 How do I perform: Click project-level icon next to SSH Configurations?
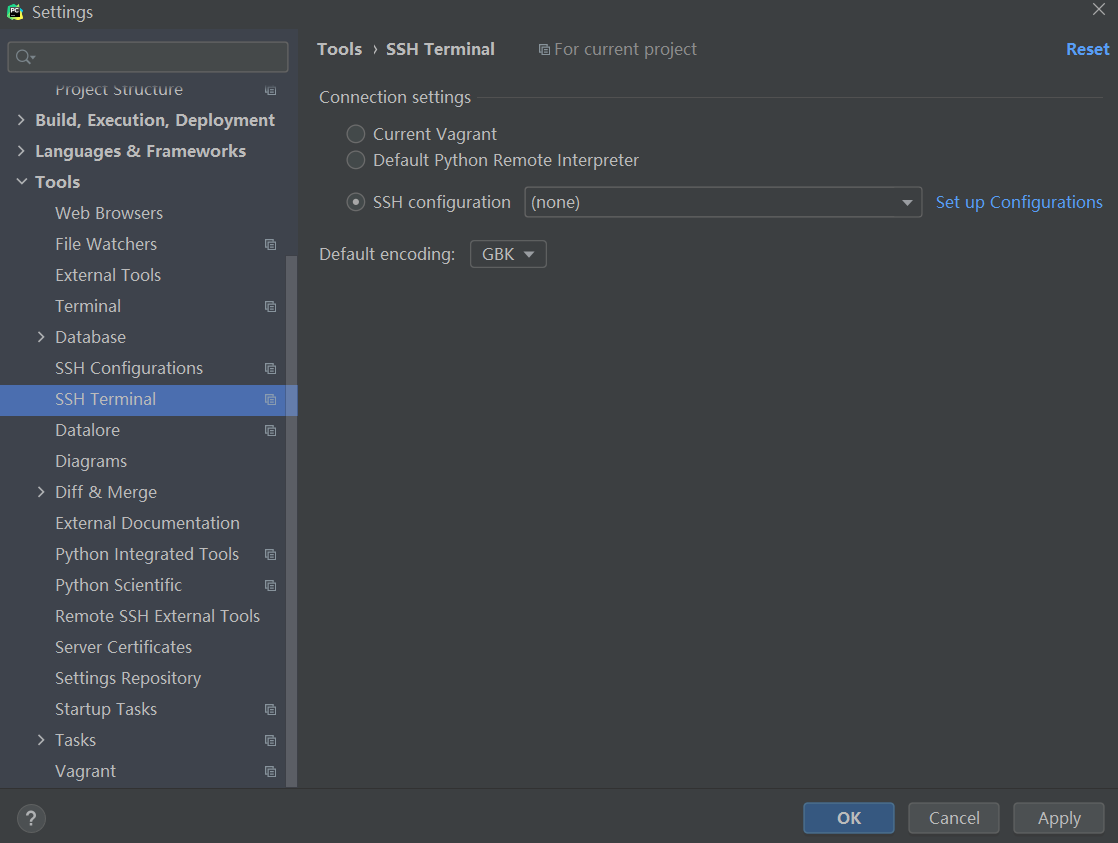[270, 369]
